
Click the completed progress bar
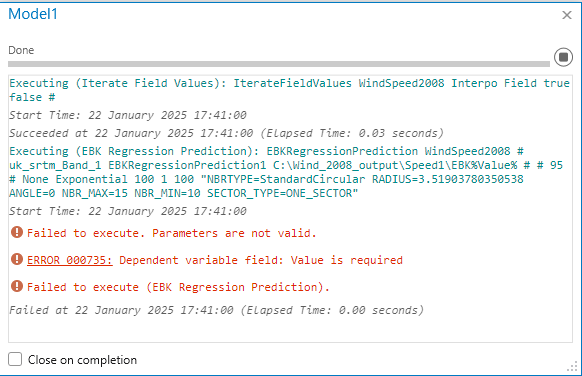[x=279, y=64]
